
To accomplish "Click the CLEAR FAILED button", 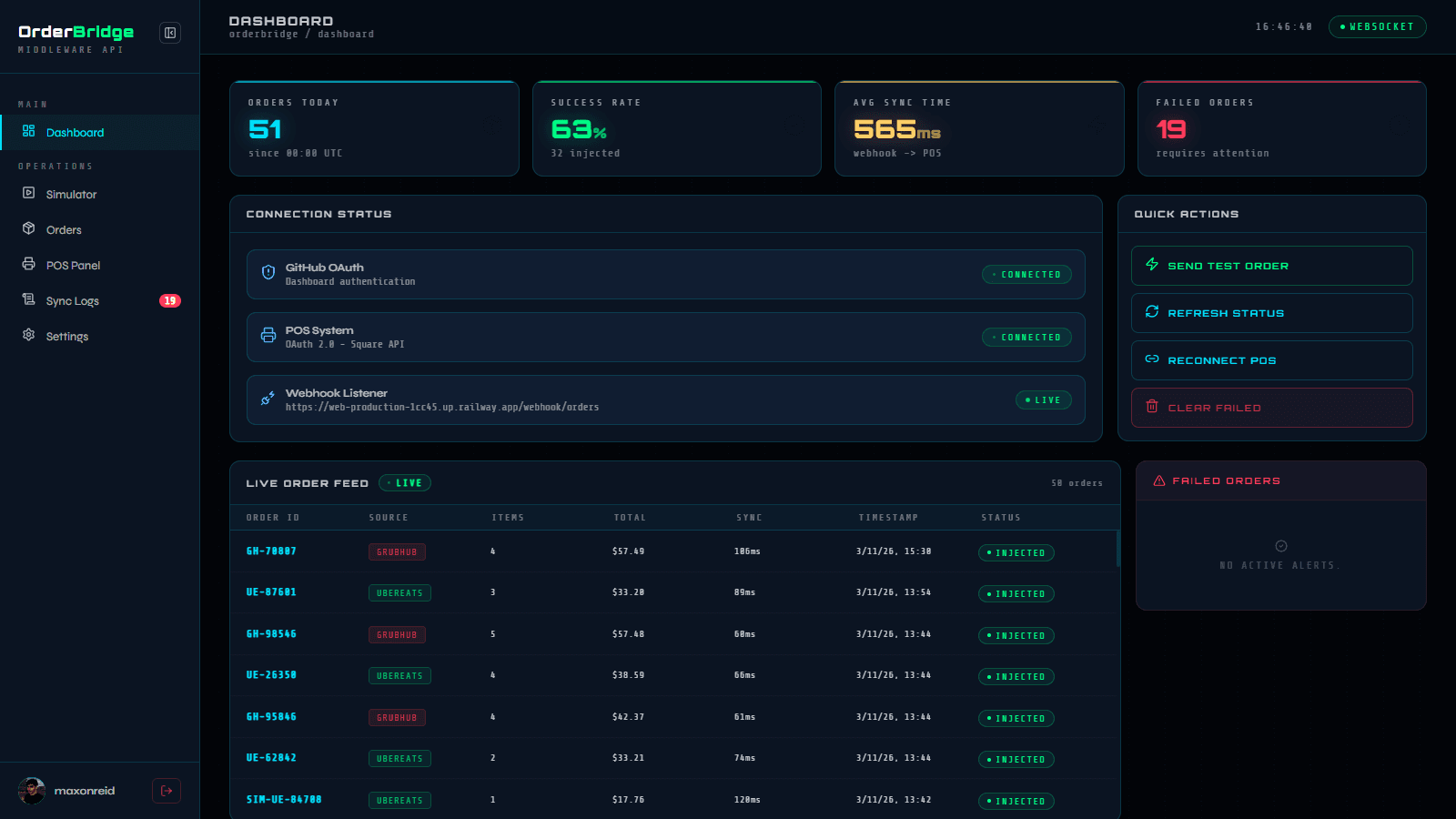I will pos(1270,408).
